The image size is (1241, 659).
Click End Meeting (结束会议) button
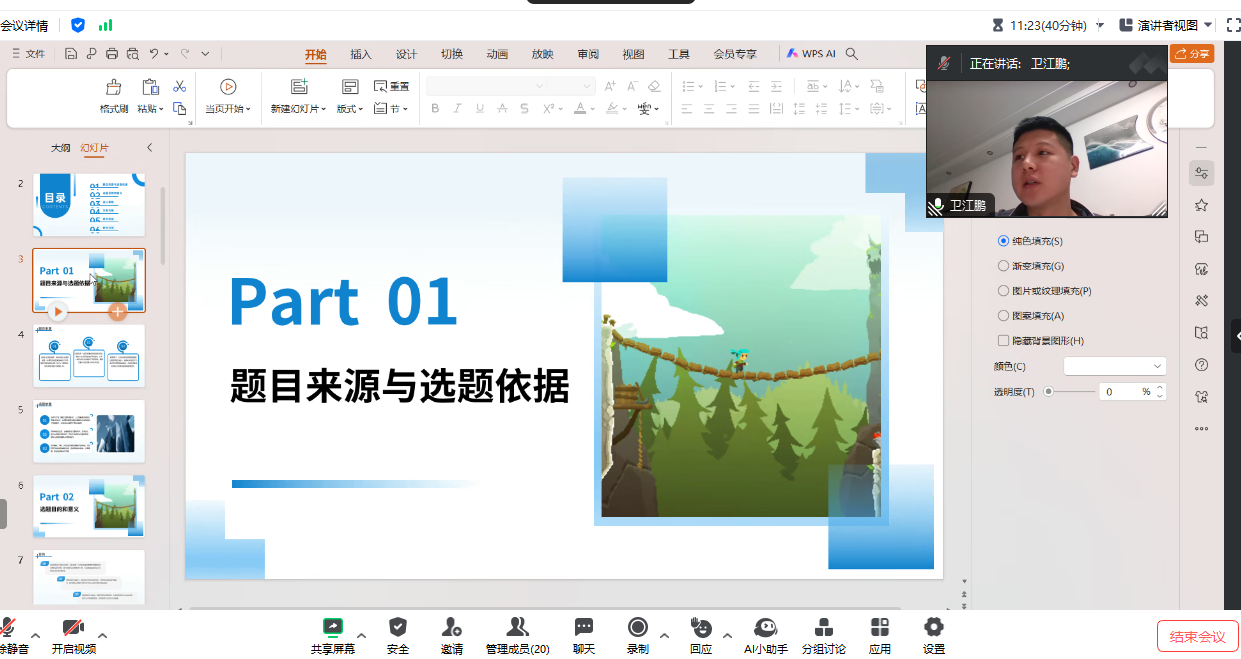pos(1198,637)
